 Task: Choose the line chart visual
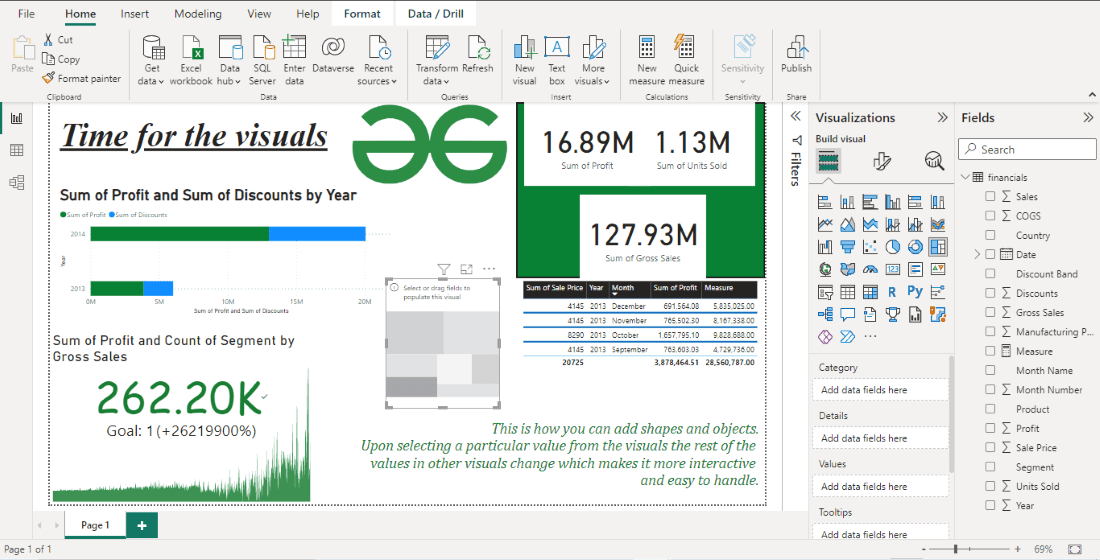(x=825, y=225)
